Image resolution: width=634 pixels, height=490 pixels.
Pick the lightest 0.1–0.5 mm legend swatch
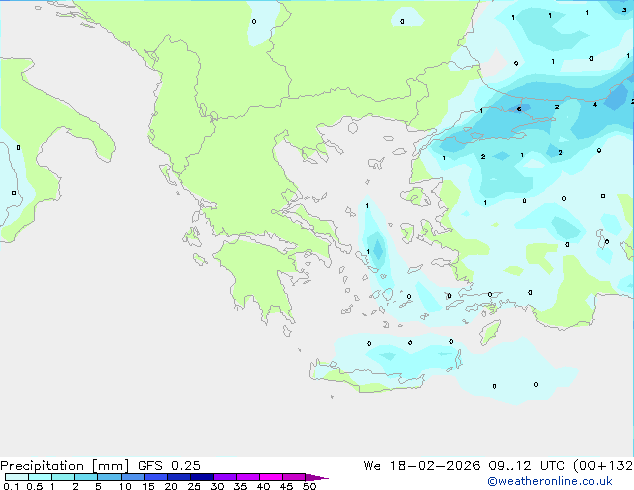tap(17, 477)
